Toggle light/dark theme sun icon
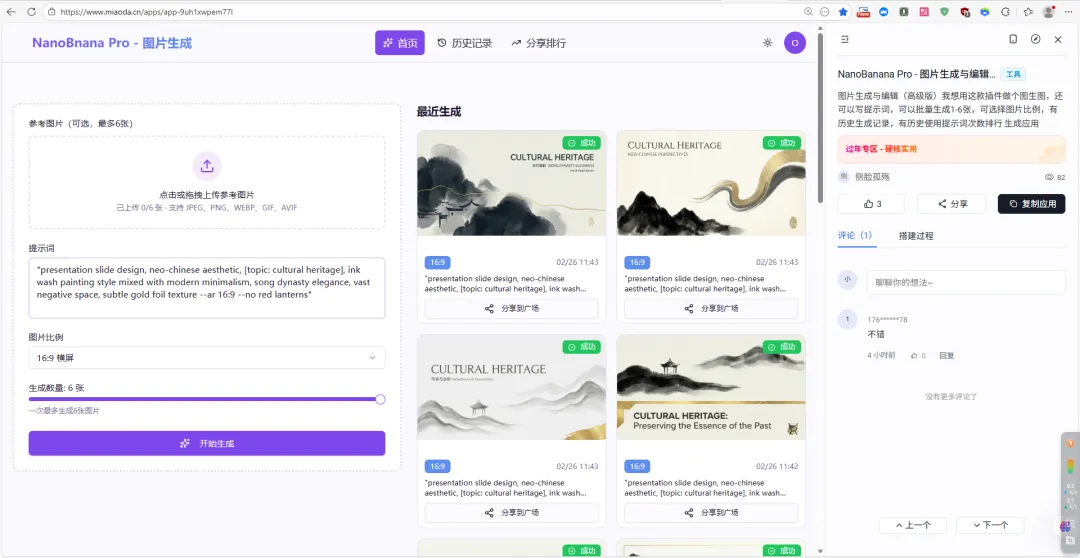 [x=767, y=43]
